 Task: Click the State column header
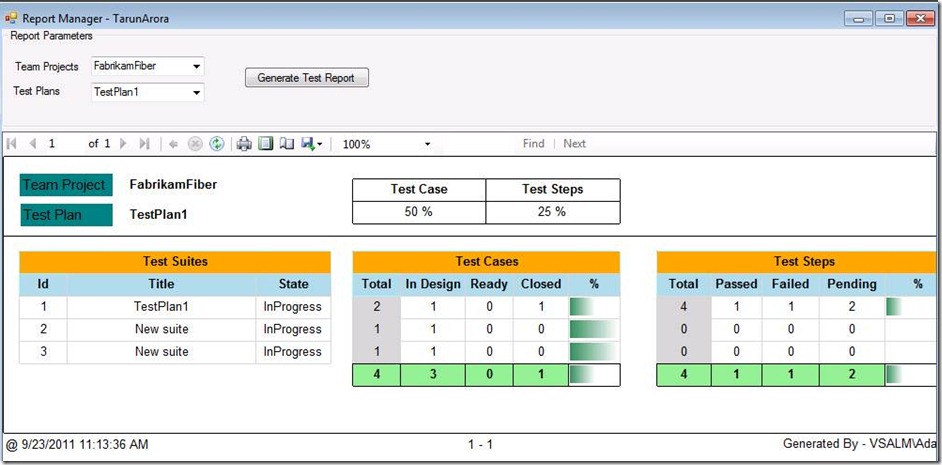[293, 284]
